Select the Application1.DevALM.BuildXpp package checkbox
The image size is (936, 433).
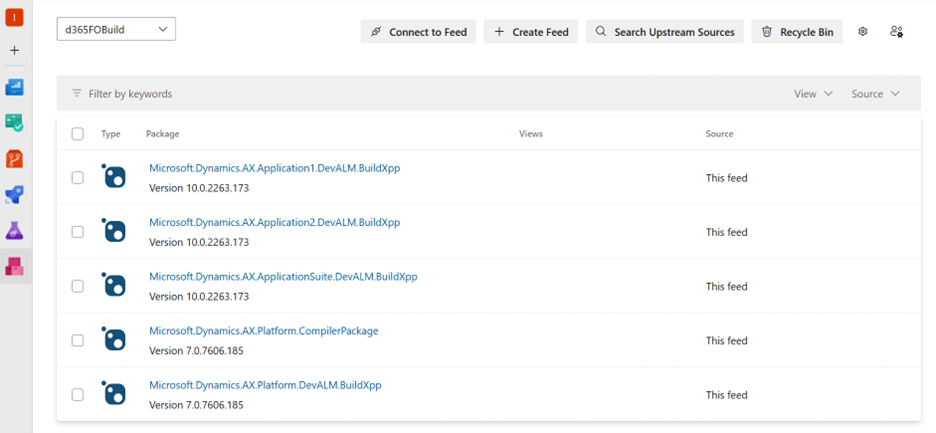coord(78,178)
